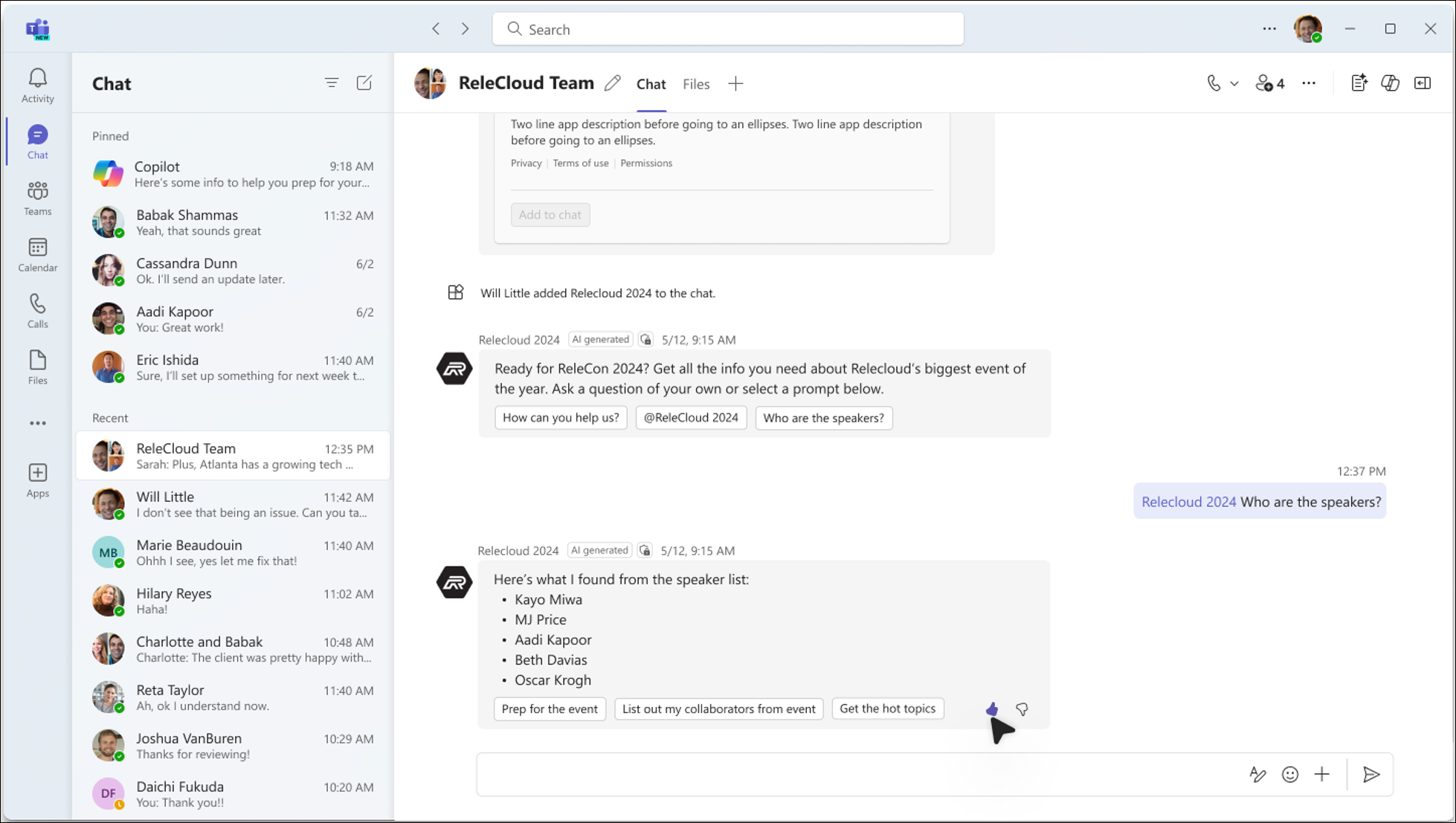The height and width of the screenshot is (823, 1456).
Task: Open the Teams icon in sidebar
Action: [37, 197]
